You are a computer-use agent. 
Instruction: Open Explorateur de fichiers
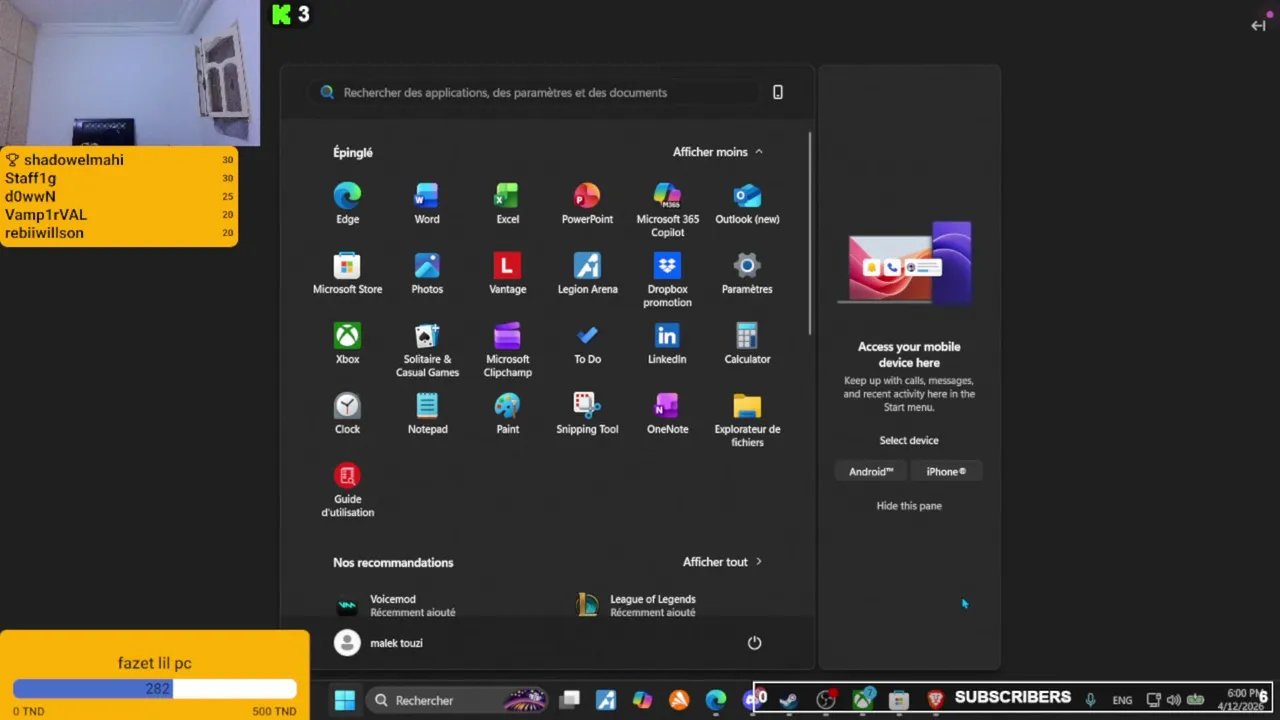(747, 420)
